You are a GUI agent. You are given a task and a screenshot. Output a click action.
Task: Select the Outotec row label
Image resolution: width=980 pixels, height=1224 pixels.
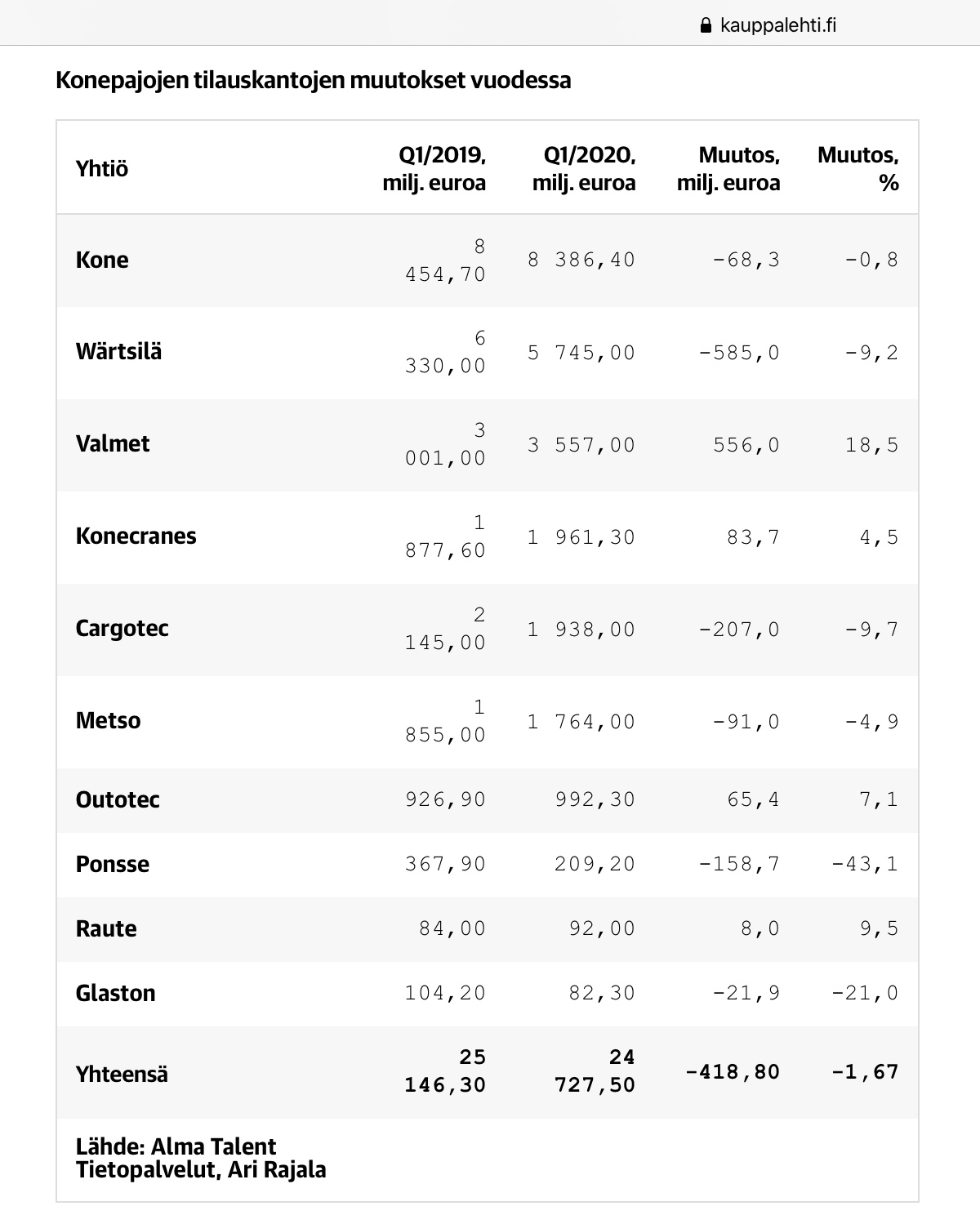click(x=118, y=800)
